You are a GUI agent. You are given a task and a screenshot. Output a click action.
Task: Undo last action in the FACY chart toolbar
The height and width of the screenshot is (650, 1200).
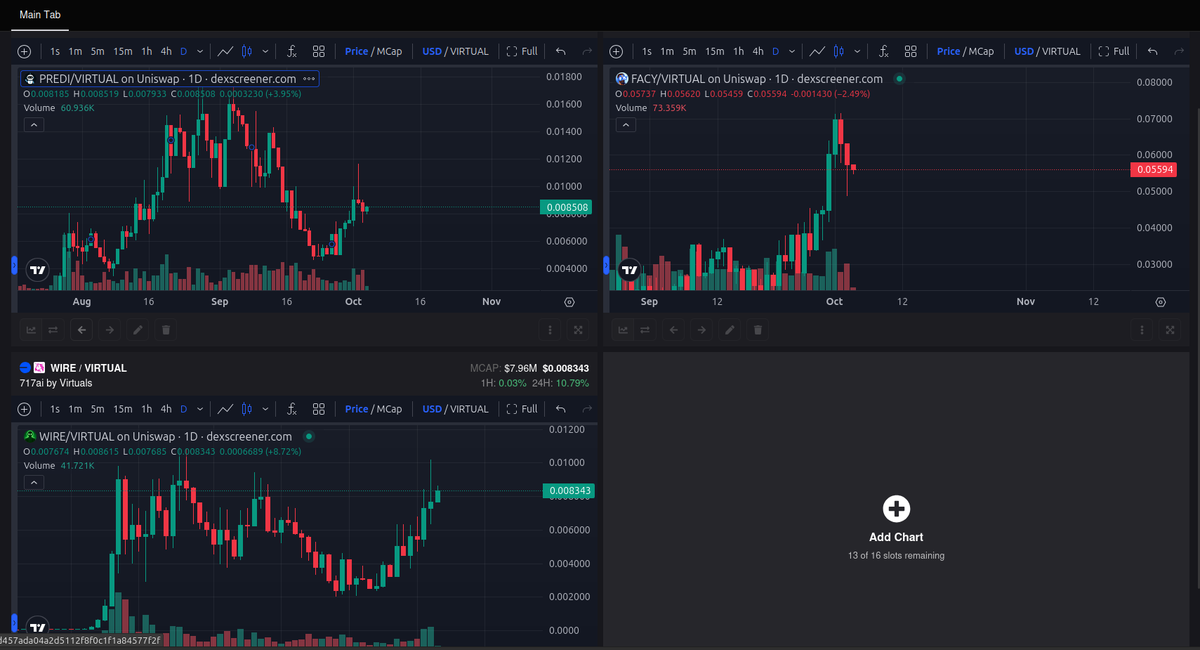(x=1152, y=51)
